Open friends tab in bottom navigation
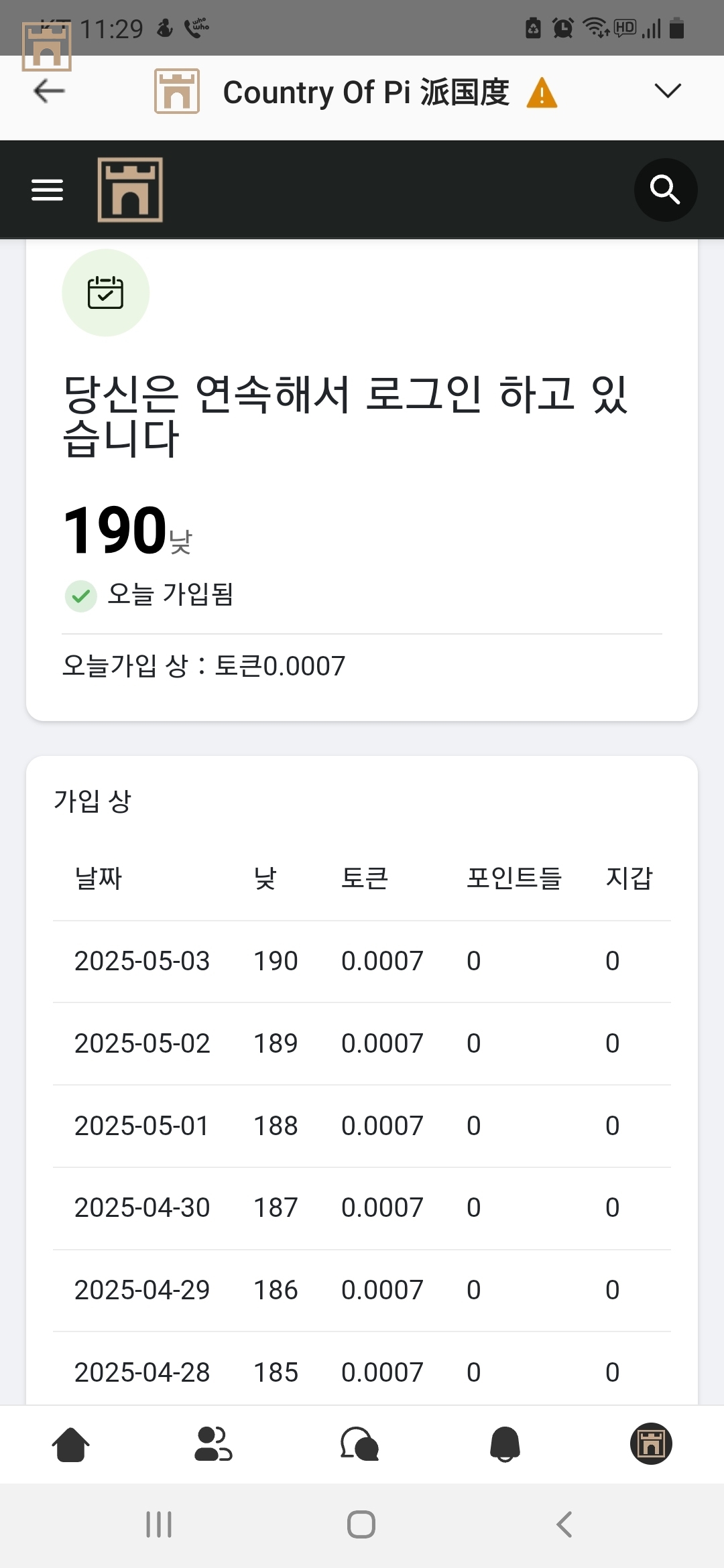 coord(213,1444)
